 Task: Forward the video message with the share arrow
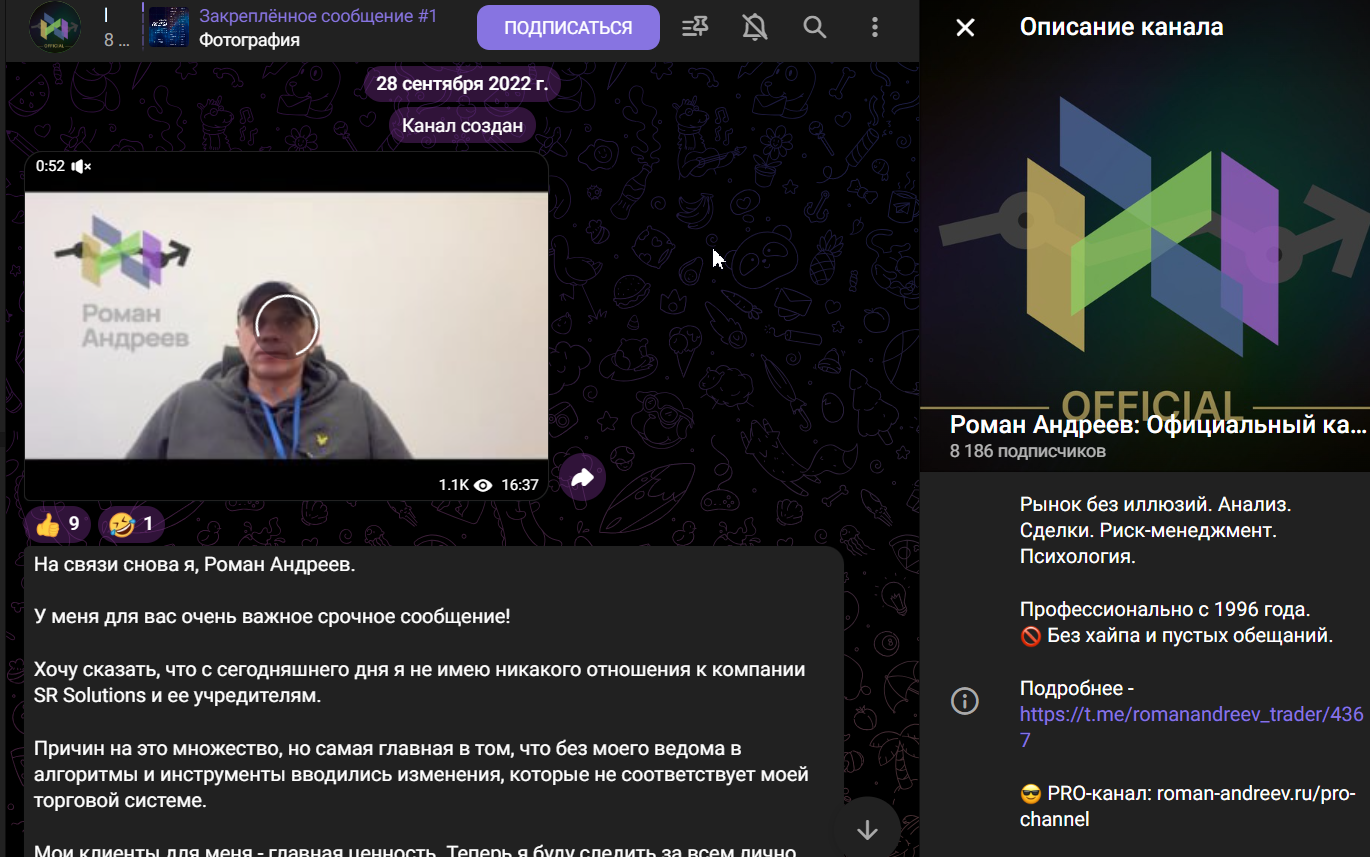click(x=582, y=478)
